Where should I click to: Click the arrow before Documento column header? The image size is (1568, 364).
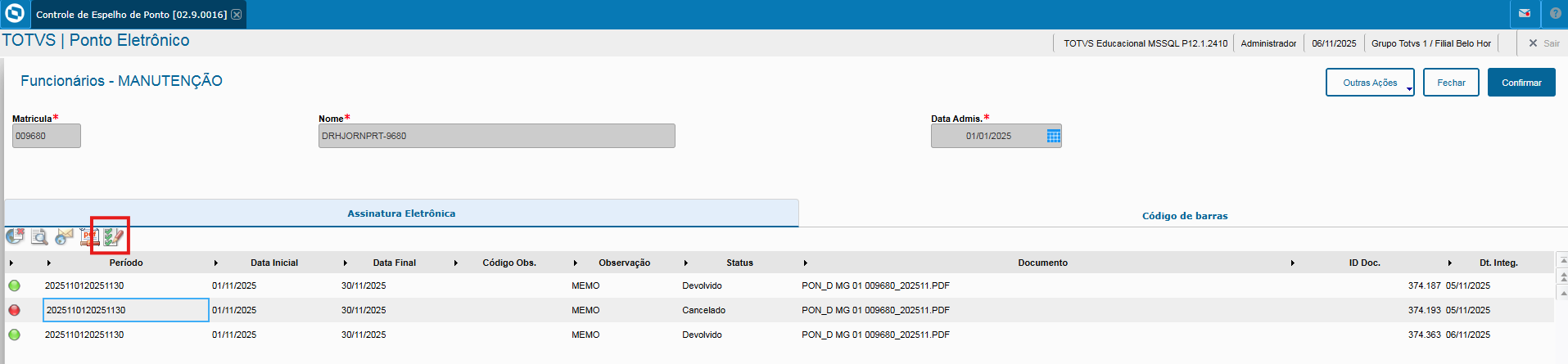tap(806, 263)
